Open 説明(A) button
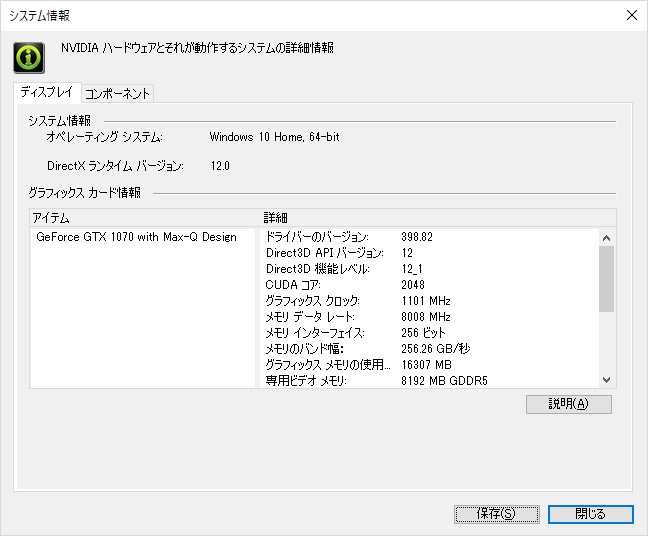 point(568,404)
